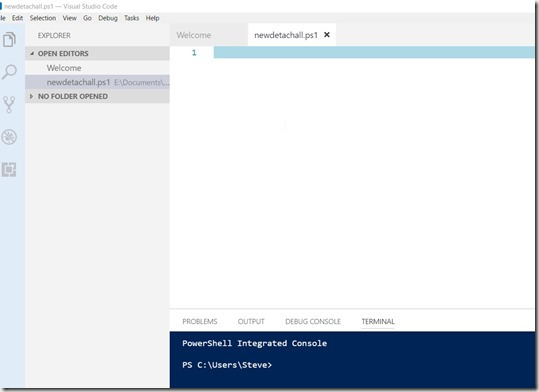
Task: Expand the NO FOLDER OPENED section
Action: tap(97, 96)
